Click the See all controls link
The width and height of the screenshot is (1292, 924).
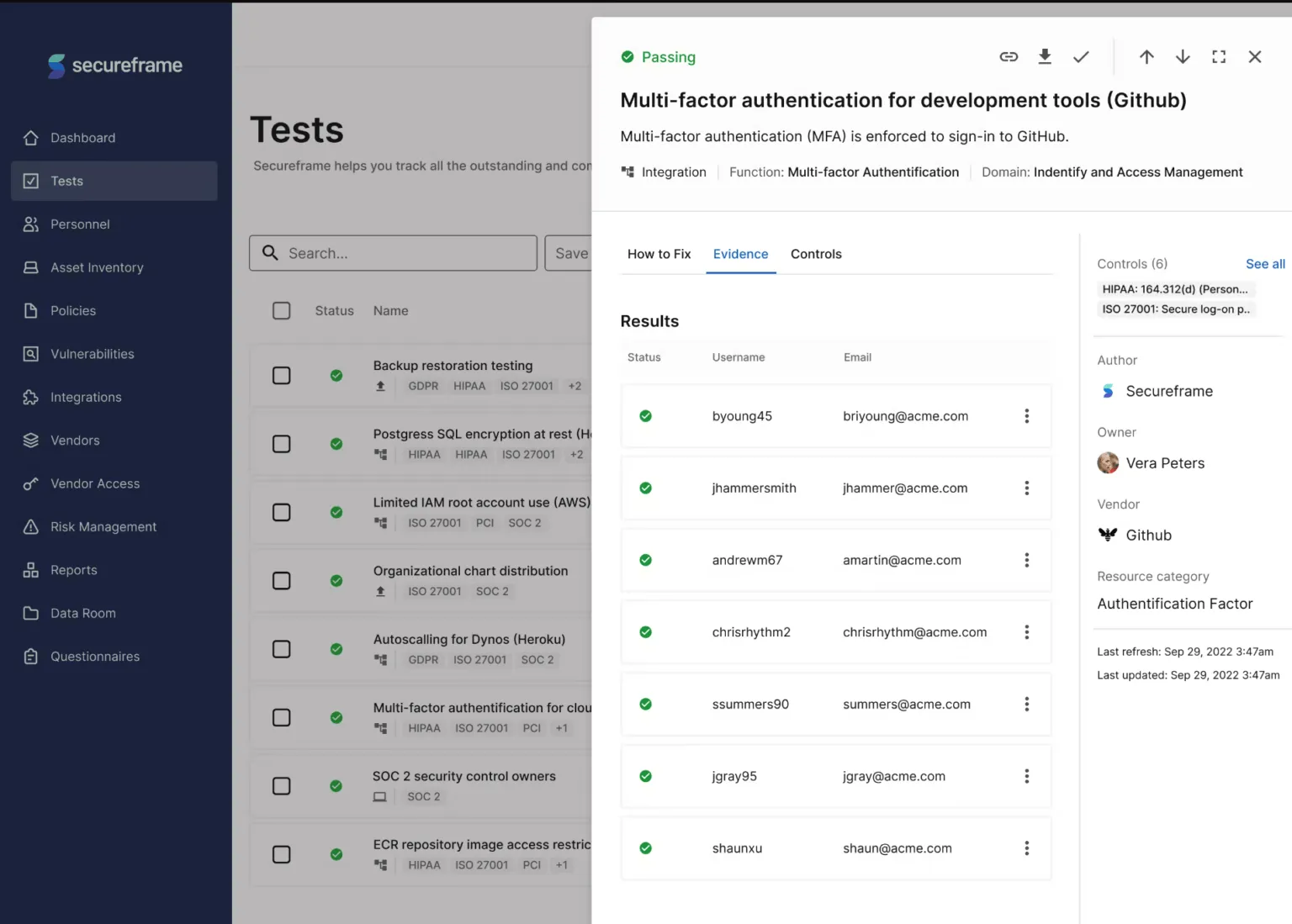[x=1264, y=263]
